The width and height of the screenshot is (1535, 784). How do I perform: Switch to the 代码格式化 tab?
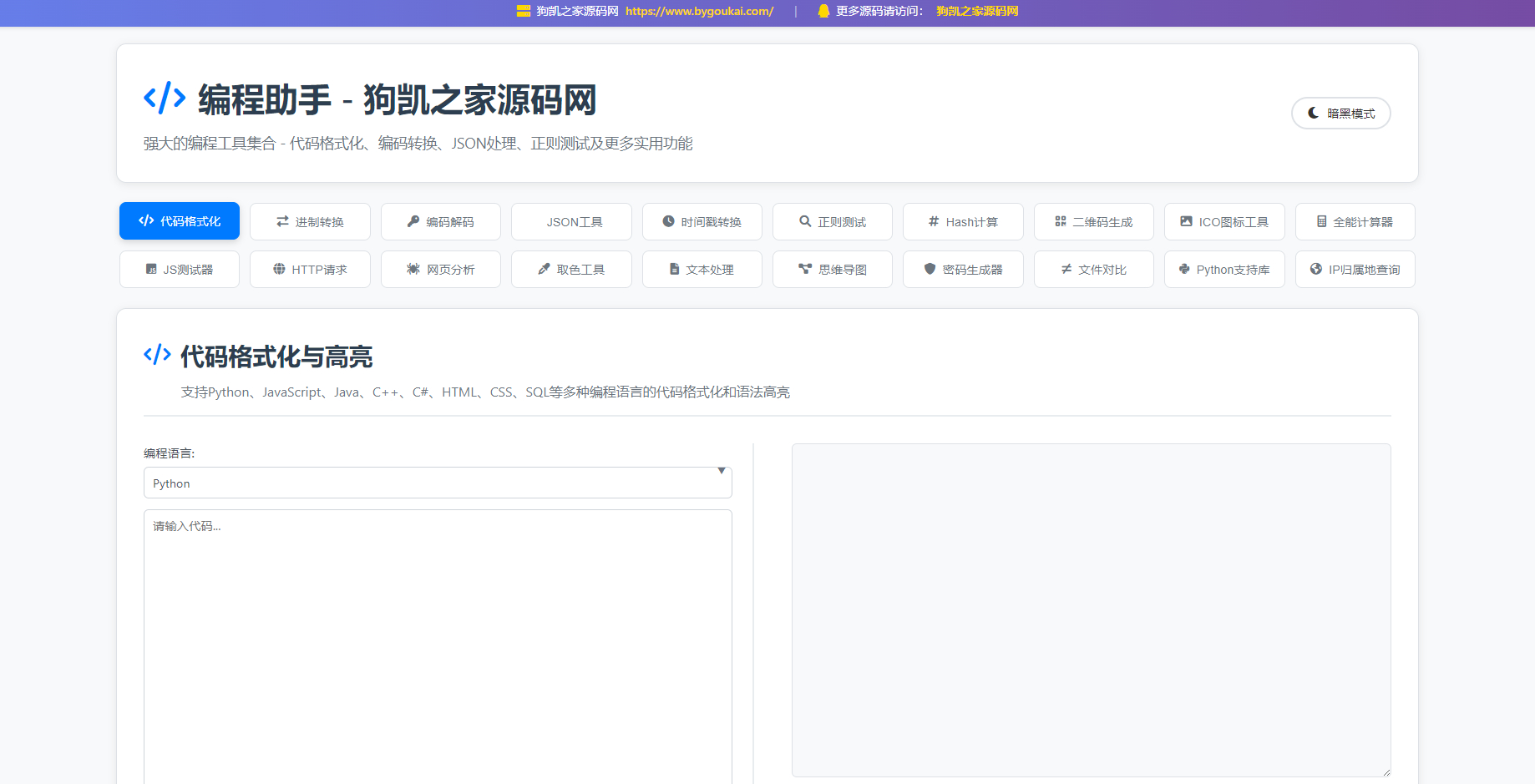[x=179, y=220]
